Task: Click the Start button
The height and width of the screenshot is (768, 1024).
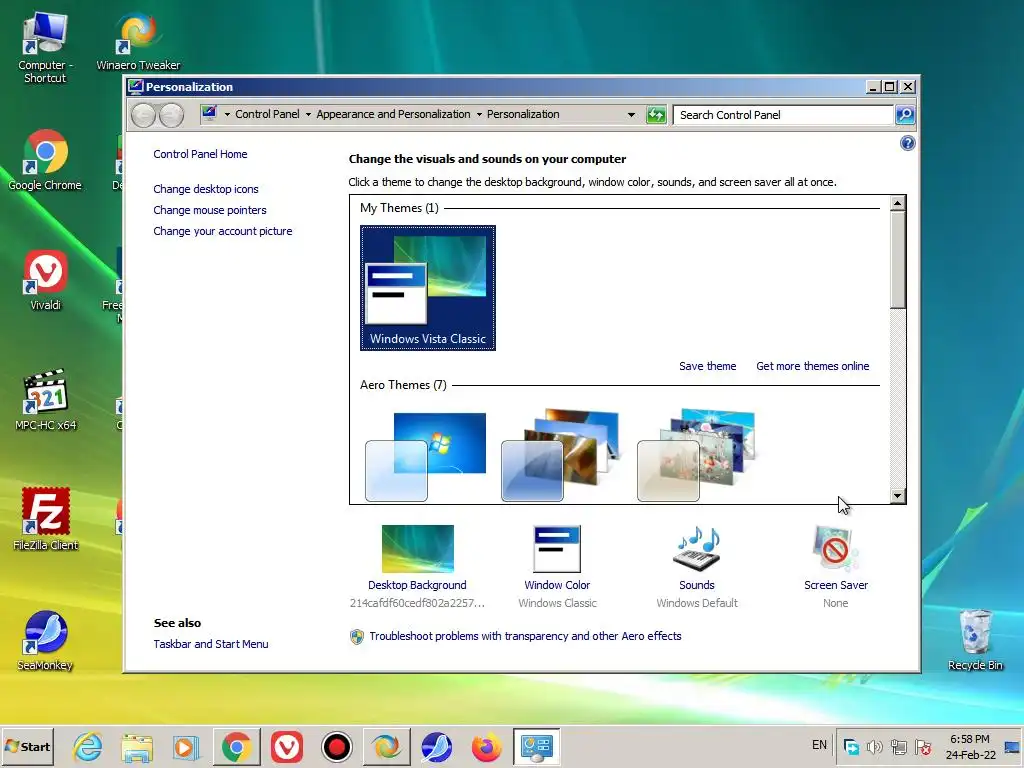Action: pyautogui.click(x=27, y=746)
